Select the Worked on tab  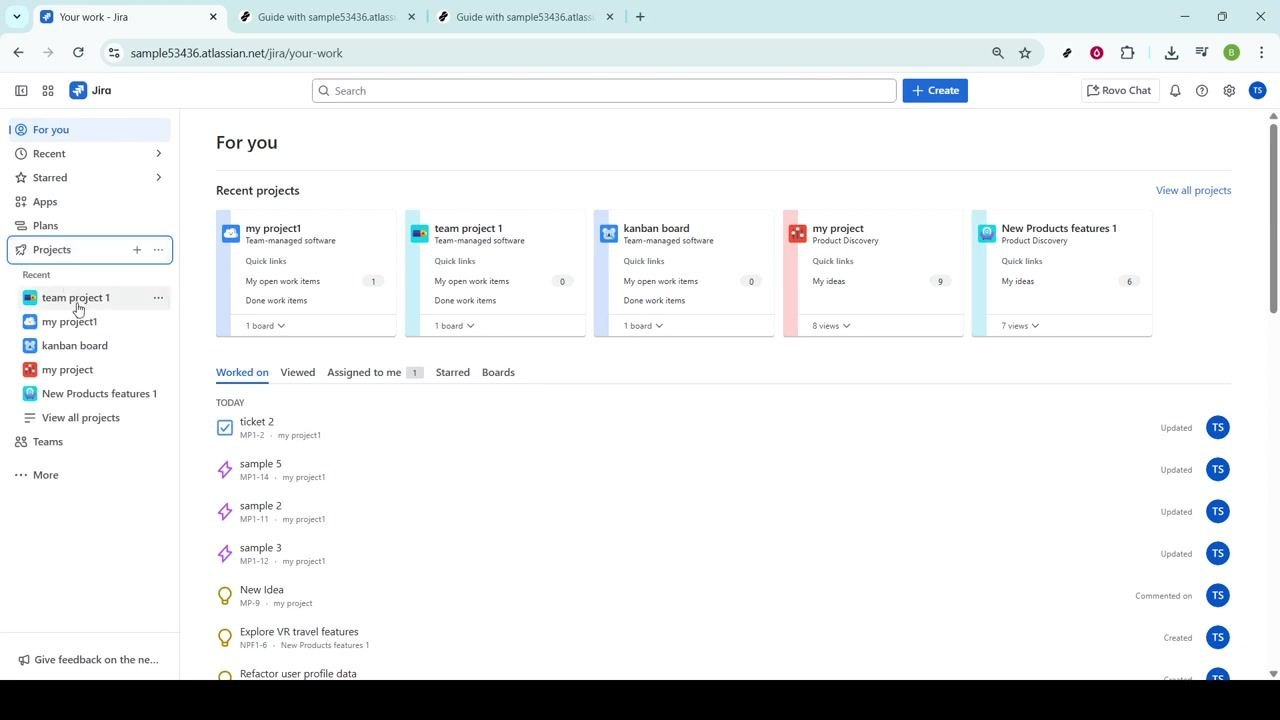242,372
